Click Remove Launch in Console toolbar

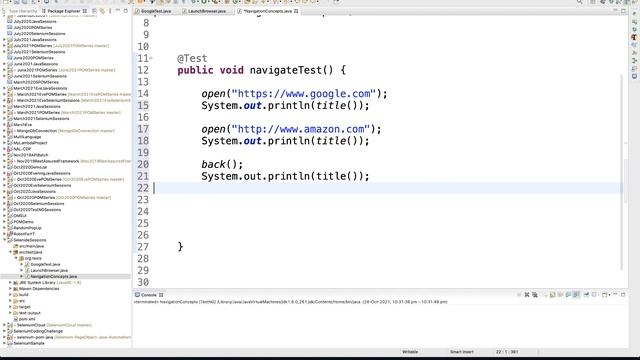tap(527, 295)
